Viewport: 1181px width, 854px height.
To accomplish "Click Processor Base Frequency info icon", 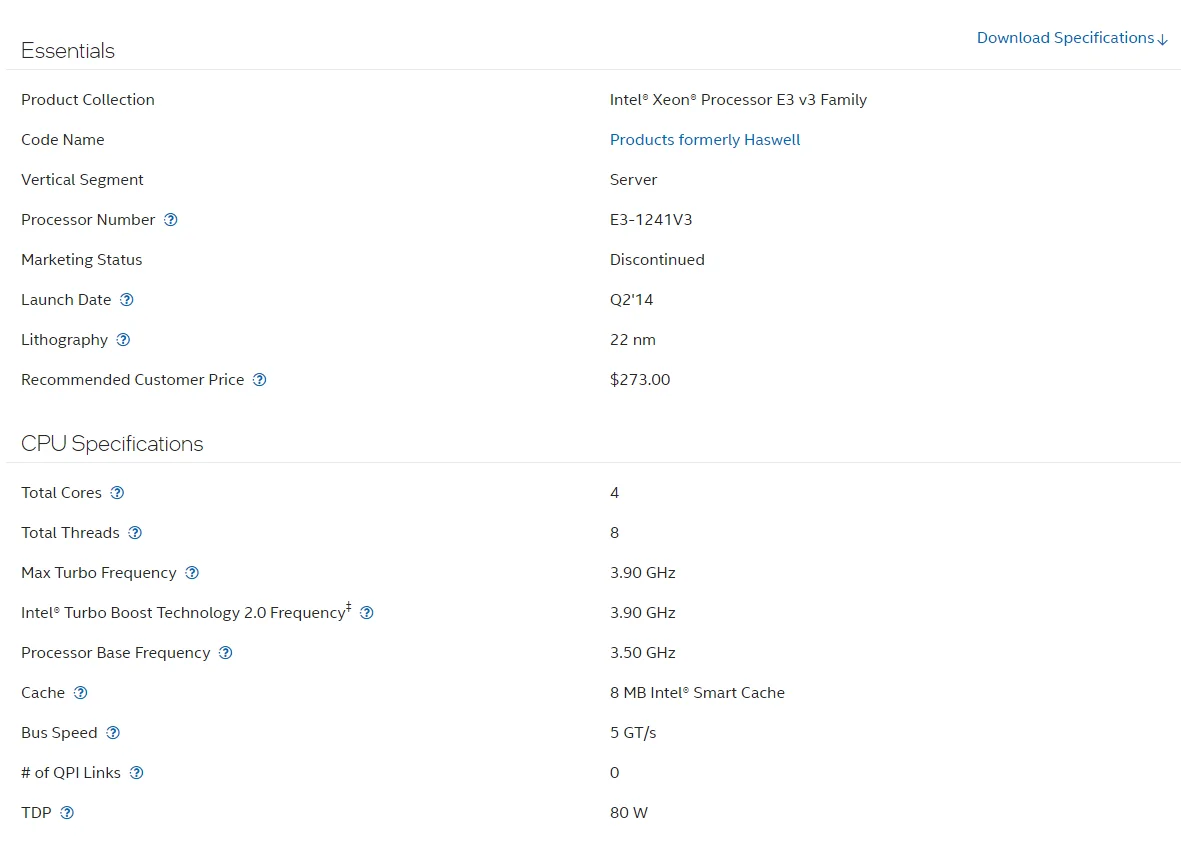I will click(226, 653).
